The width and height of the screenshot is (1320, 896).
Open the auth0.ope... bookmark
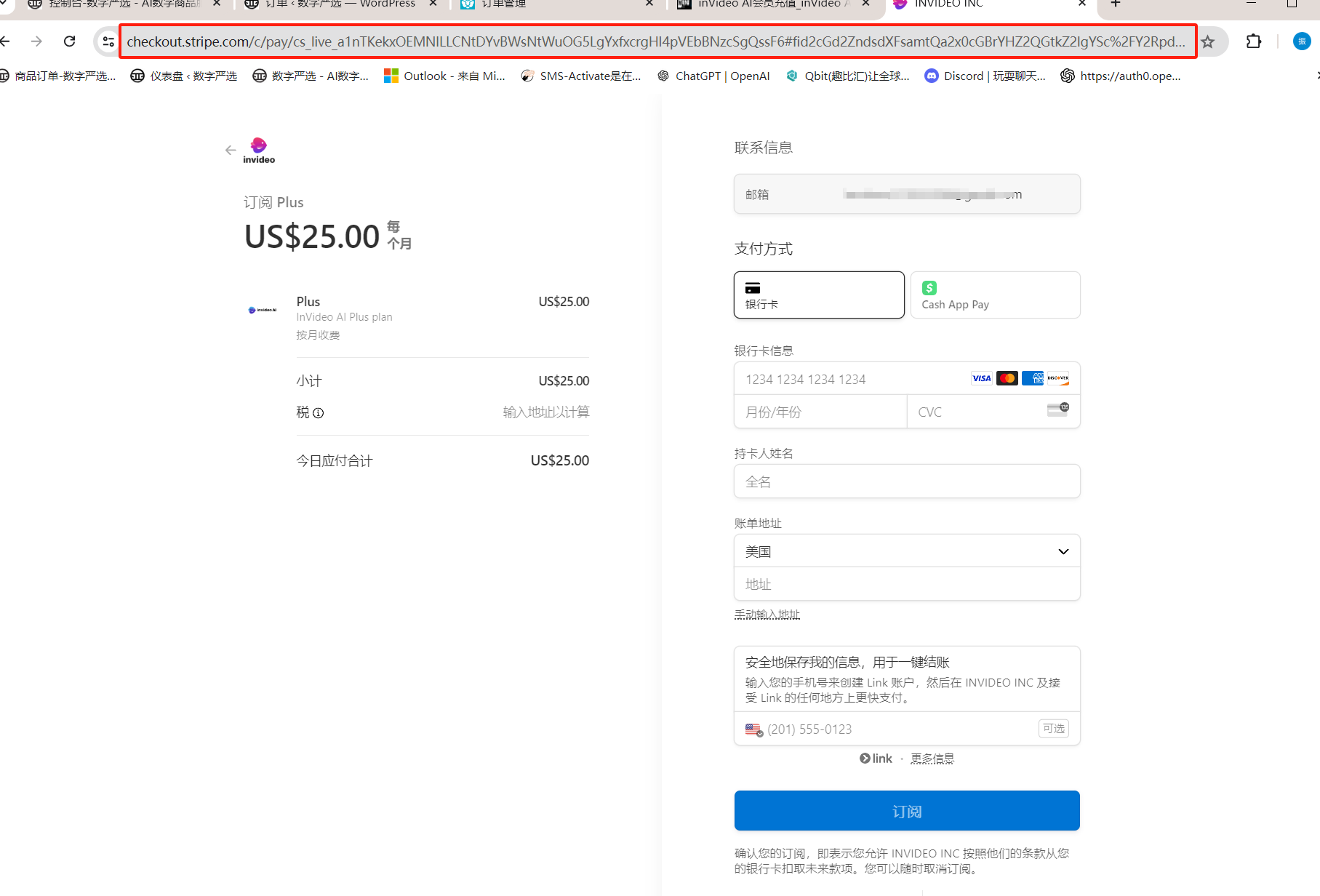[1121, 76]
